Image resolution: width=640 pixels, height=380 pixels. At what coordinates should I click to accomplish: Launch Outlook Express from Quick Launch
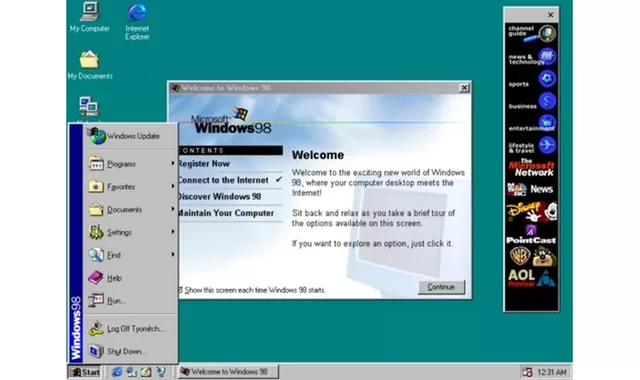[131, 372]
